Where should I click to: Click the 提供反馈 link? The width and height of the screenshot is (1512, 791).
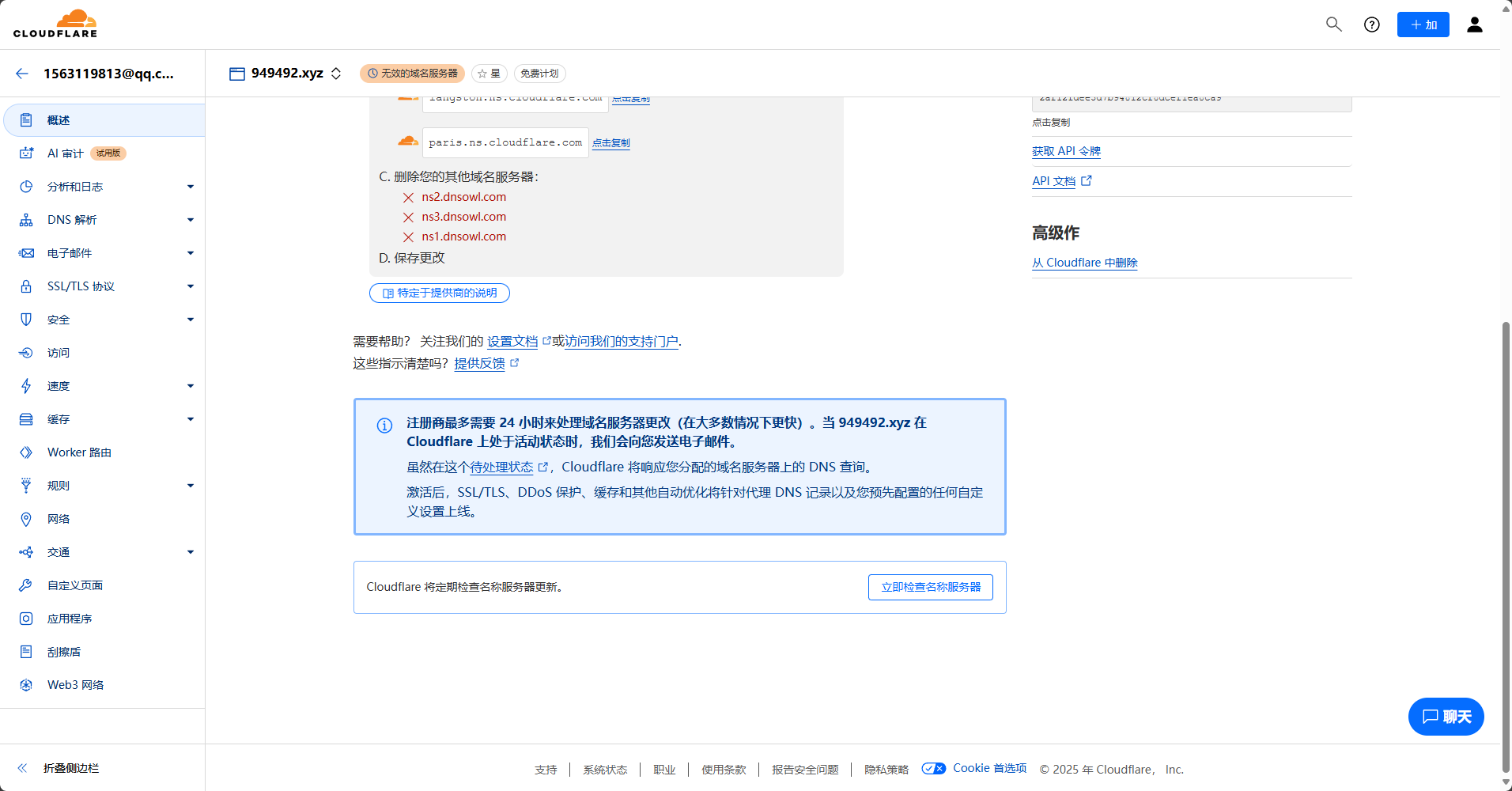tap(479, 364)
